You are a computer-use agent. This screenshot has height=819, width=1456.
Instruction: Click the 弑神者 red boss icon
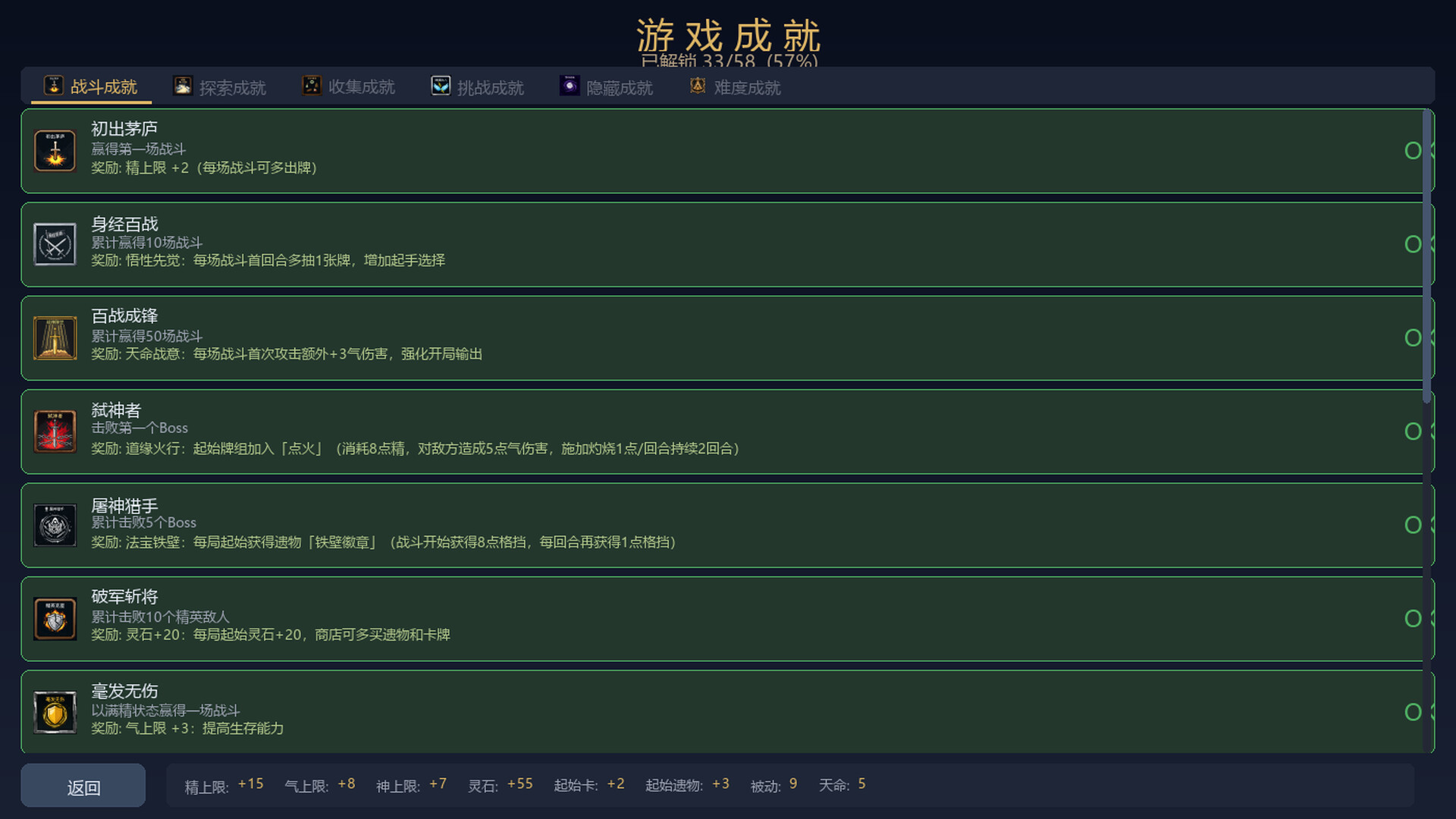[55, 431]
